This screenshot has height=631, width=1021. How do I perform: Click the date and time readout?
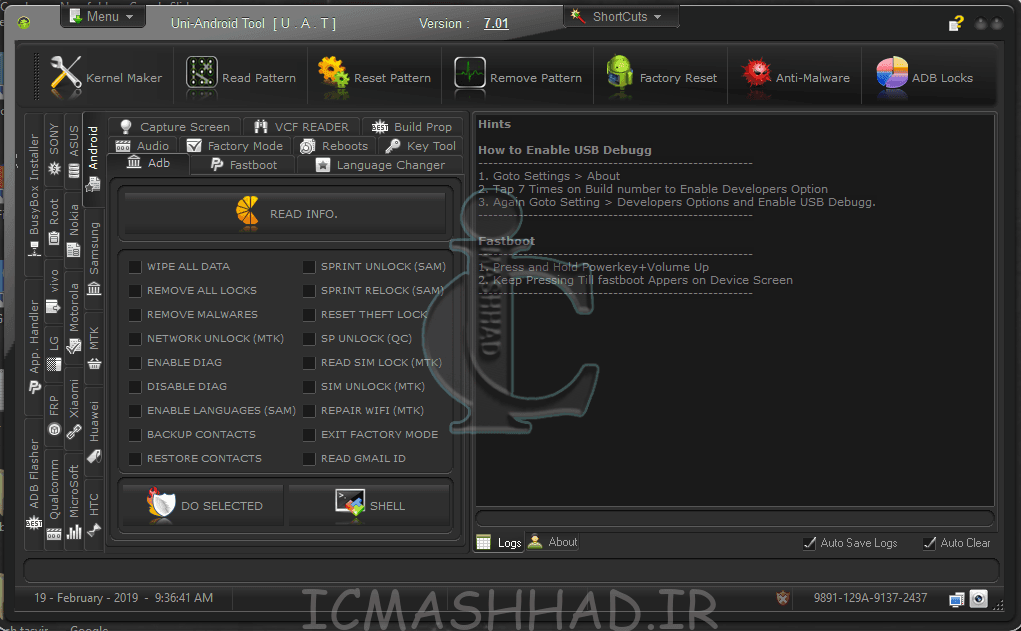point(124,598)
